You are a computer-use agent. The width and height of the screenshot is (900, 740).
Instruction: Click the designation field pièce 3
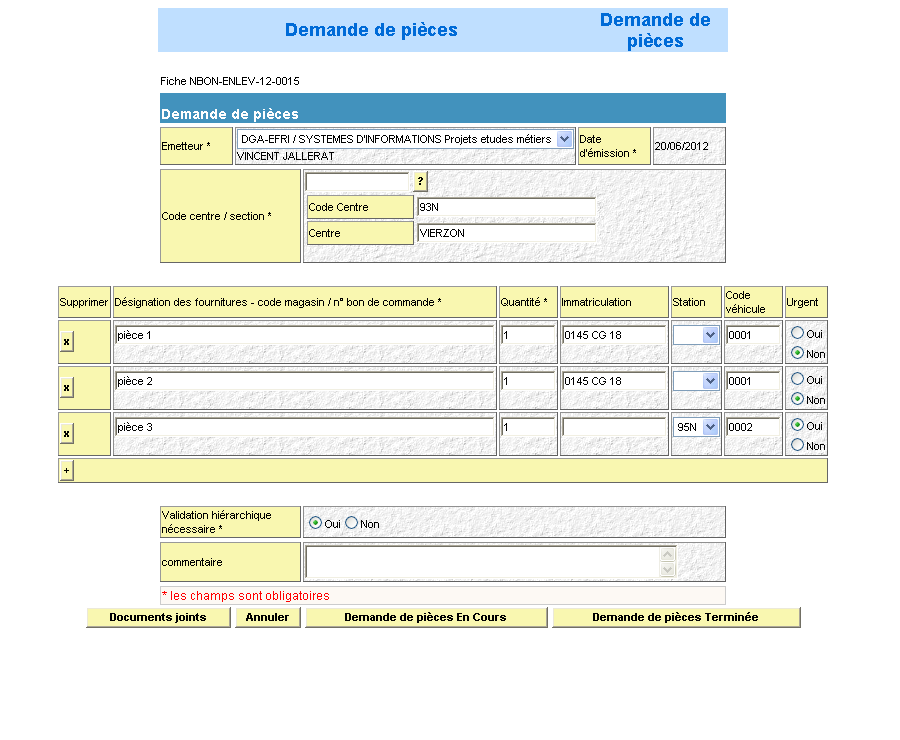pos(304,427)
